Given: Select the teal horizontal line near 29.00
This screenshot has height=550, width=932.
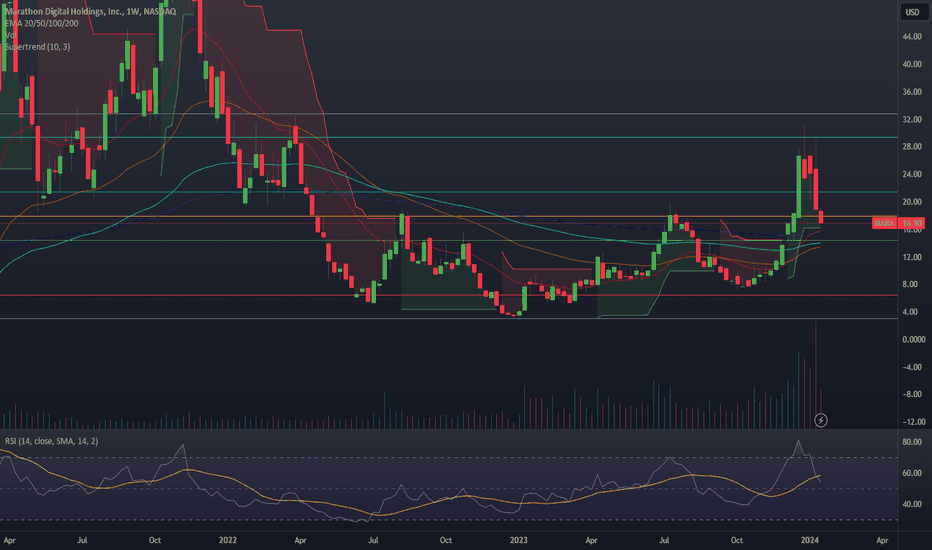Looking at the screenshot, I should (x=449, y=137).
